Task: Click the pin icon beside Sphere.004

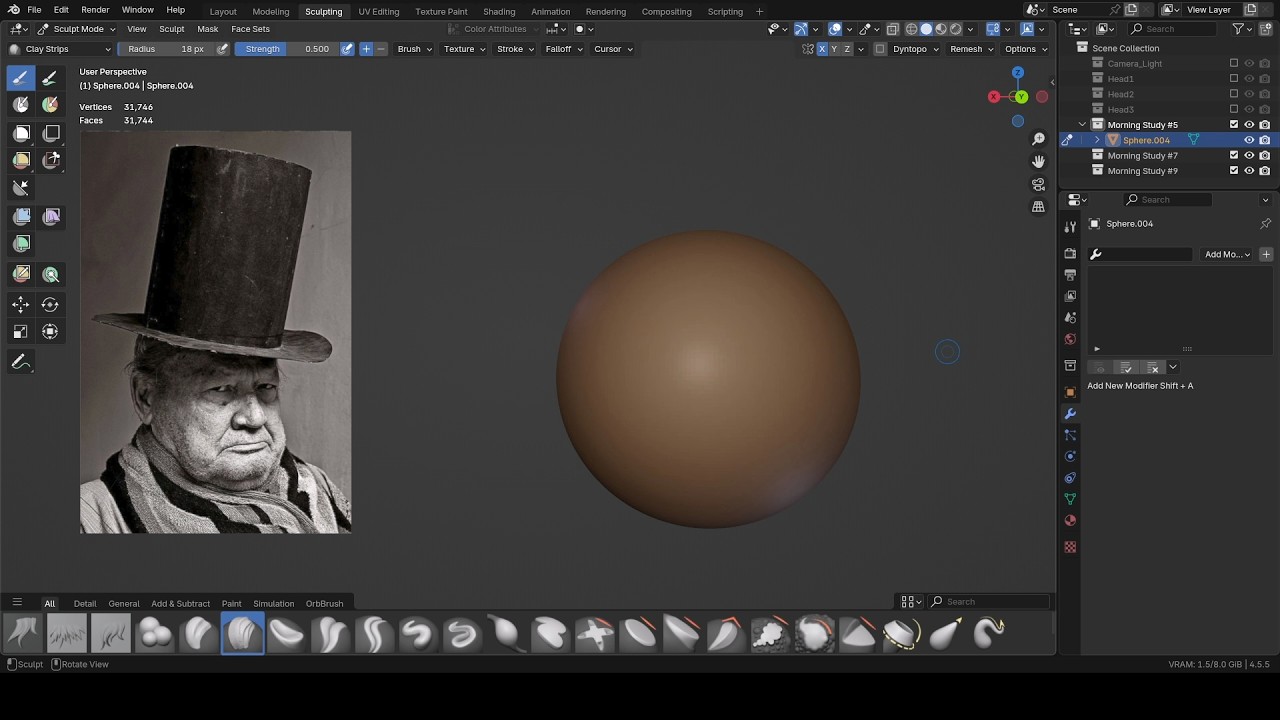Action: click(x=1265, y=224)
